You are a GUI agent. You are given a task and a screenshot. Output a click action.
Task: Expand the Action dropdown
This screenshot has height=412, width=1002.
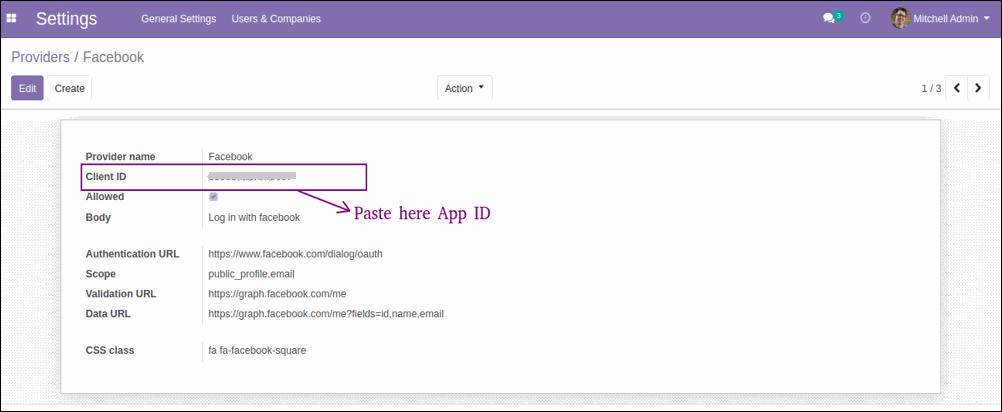465,88
